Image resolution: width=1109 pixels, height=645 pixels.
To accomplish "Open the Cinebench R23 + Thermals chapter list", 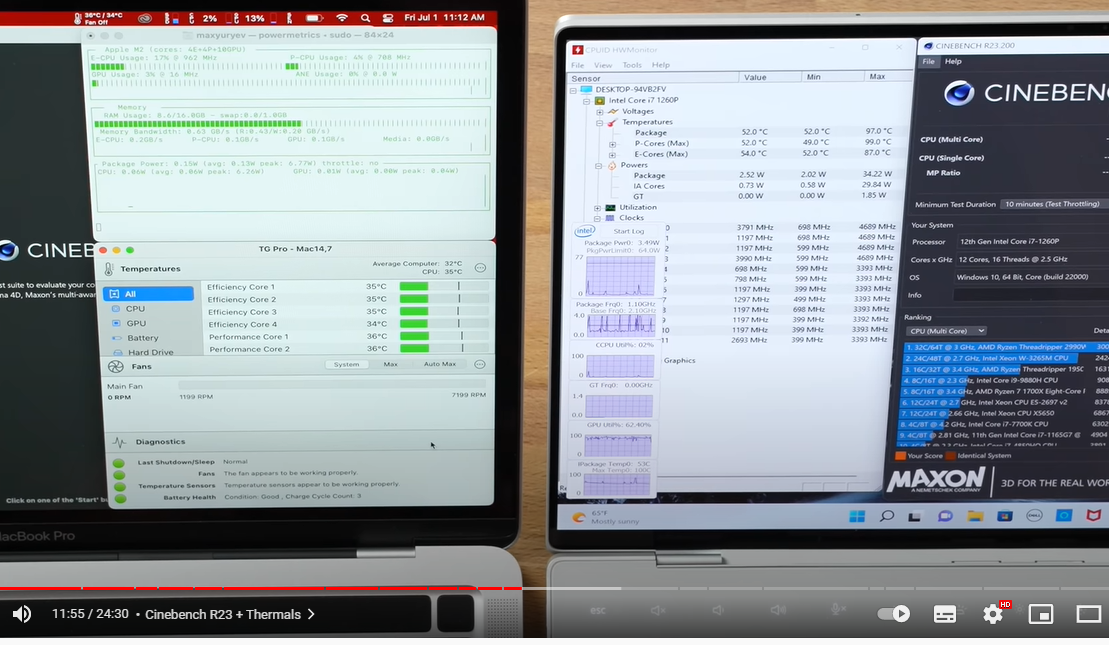I will click(x=230, y=614).
